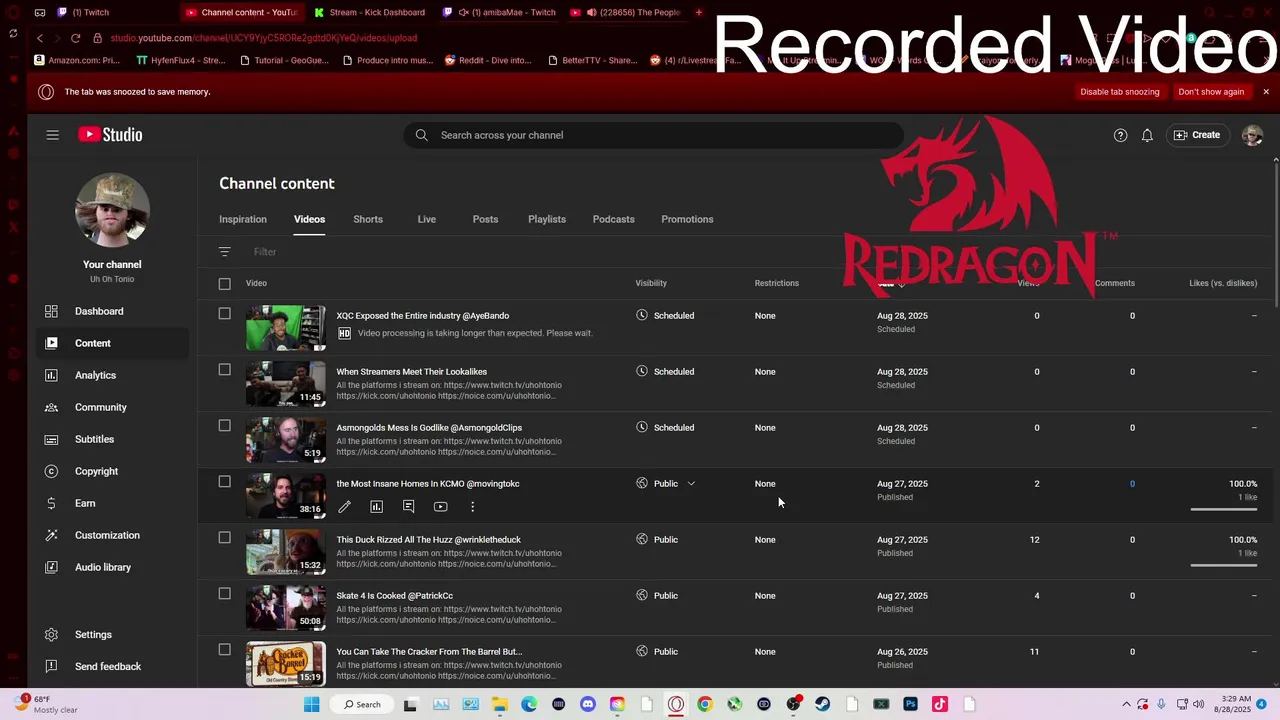Sort videos by the Date column

tap(890, 283)
